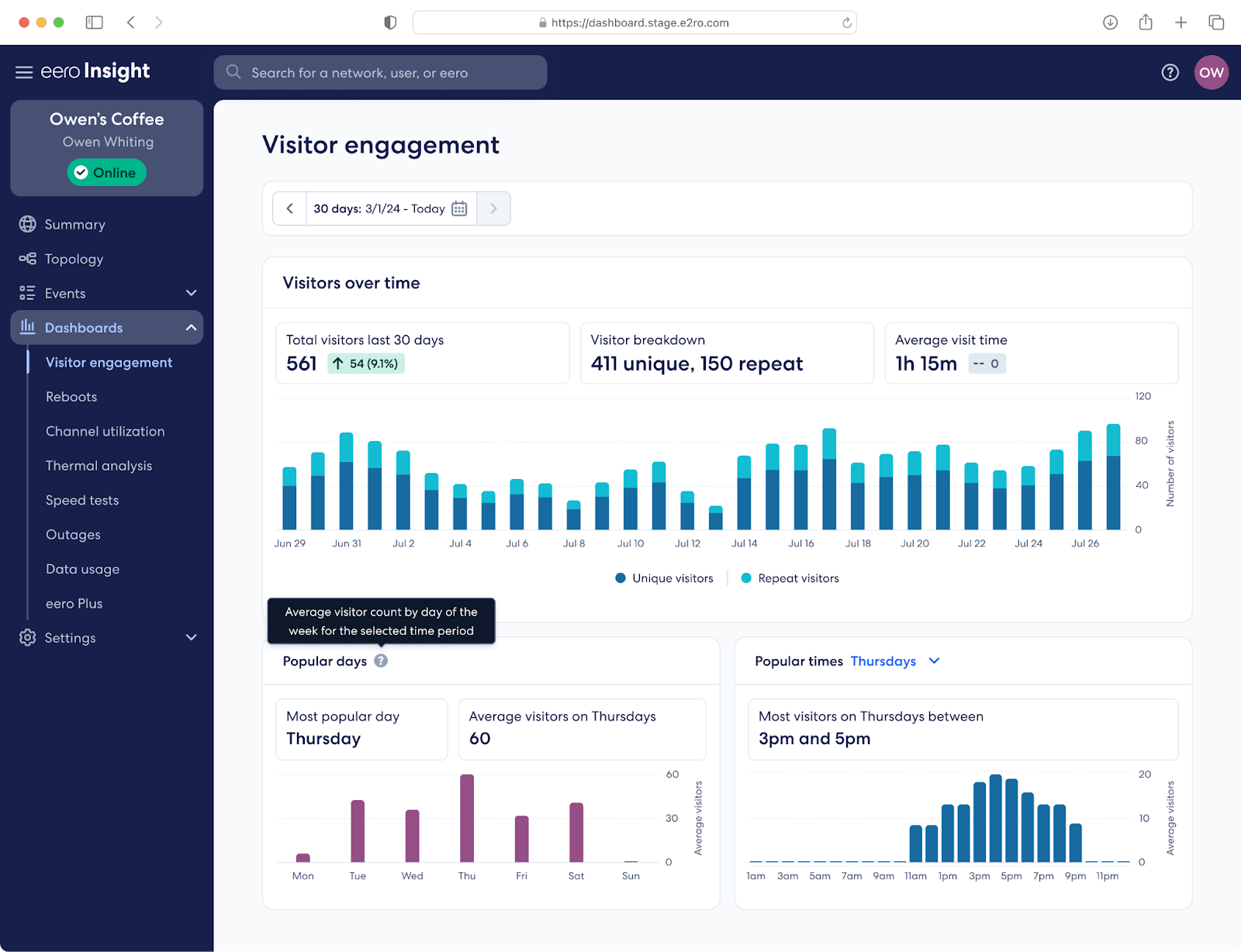Click the Jul 16 bar in visitors chart
Viewport: 1241px width, 952px height.
tap(800, 487)
